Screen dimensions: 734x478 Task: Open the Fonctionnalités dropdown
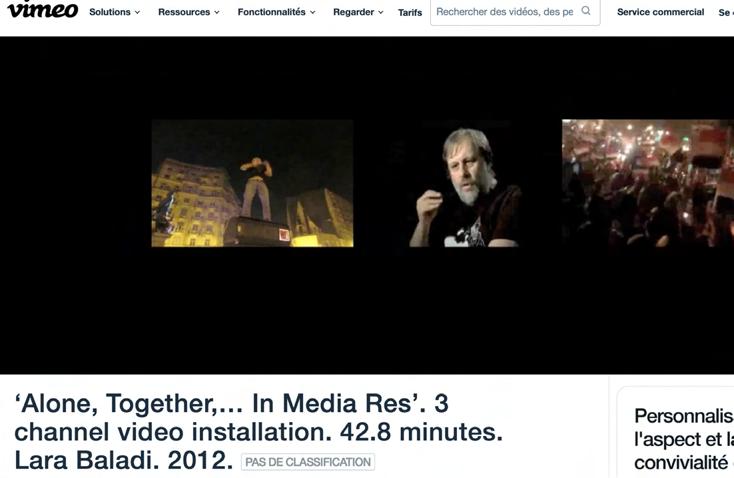point(276,12)
